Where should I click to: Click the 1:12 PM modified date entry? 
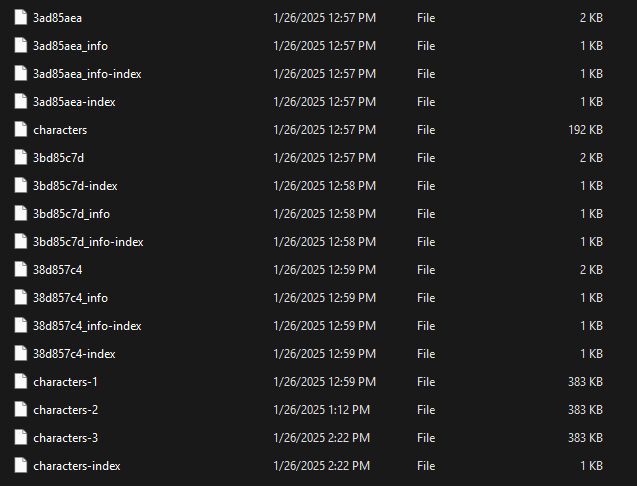322,410
